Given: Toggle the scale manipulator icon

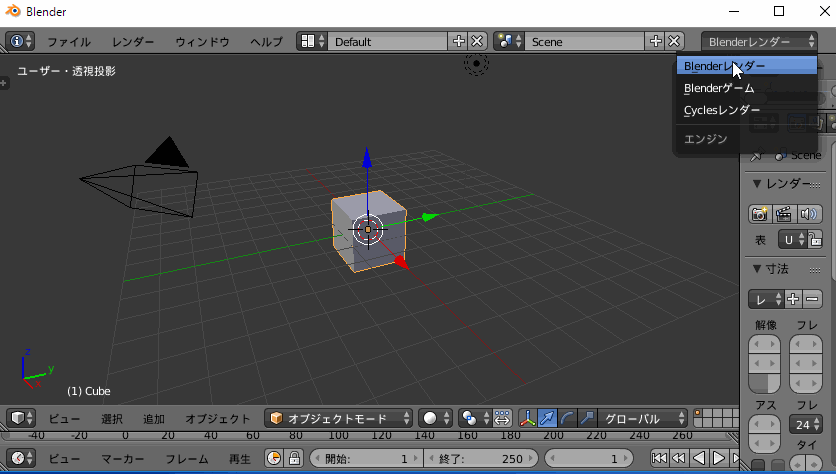Looking at the screenshot, I should [587, 419].
